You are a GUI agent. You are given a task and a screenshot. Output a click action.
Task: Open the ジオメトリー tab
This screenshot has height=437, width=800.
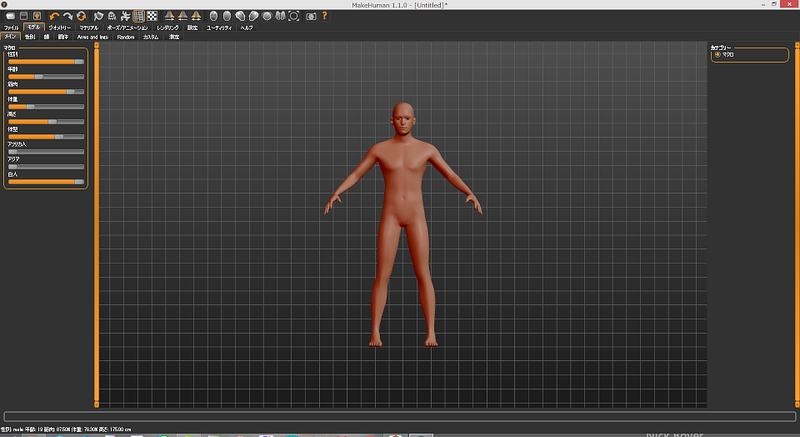[x=60, y=28]
